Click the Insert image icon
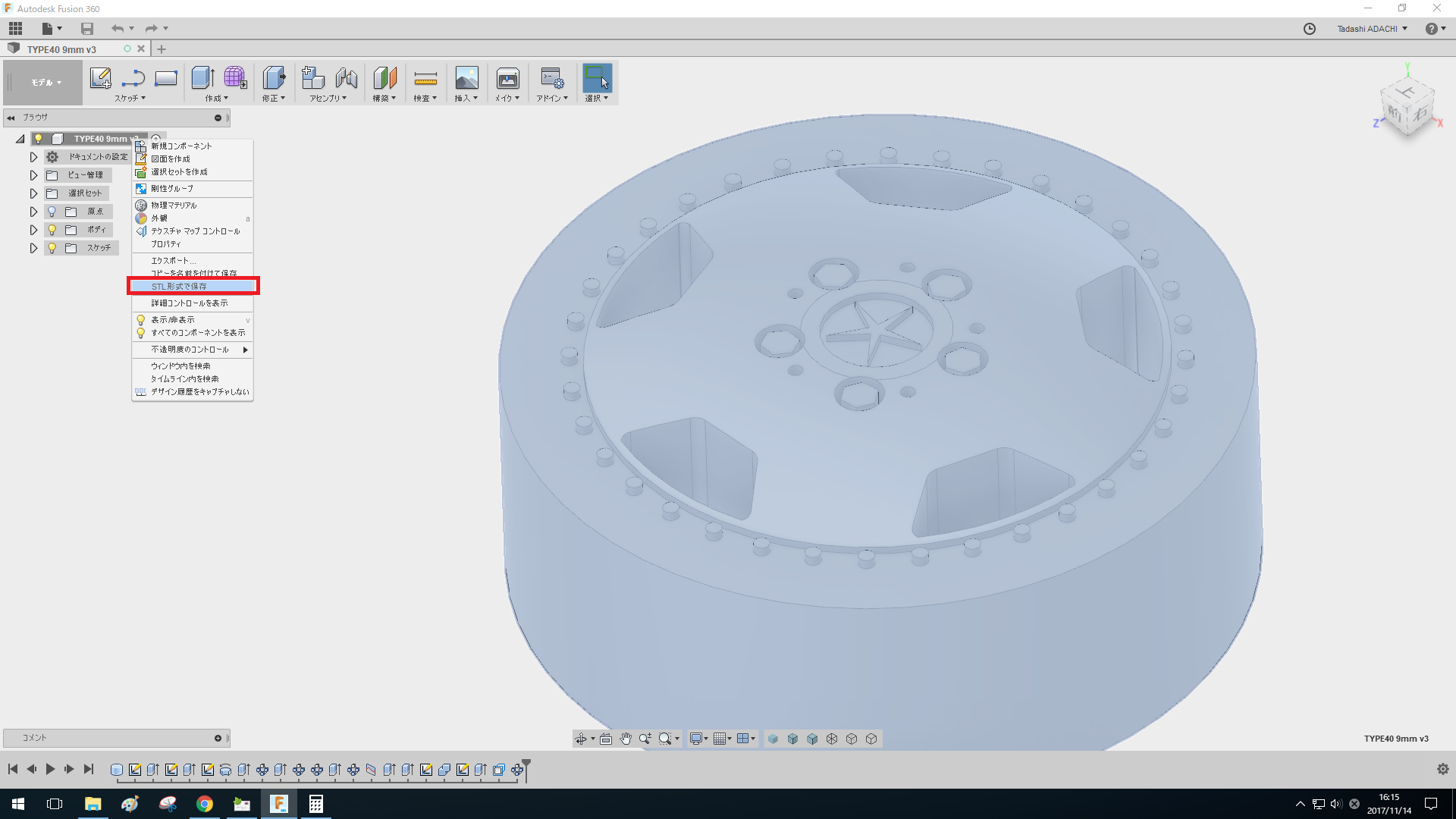 [466, 78]
